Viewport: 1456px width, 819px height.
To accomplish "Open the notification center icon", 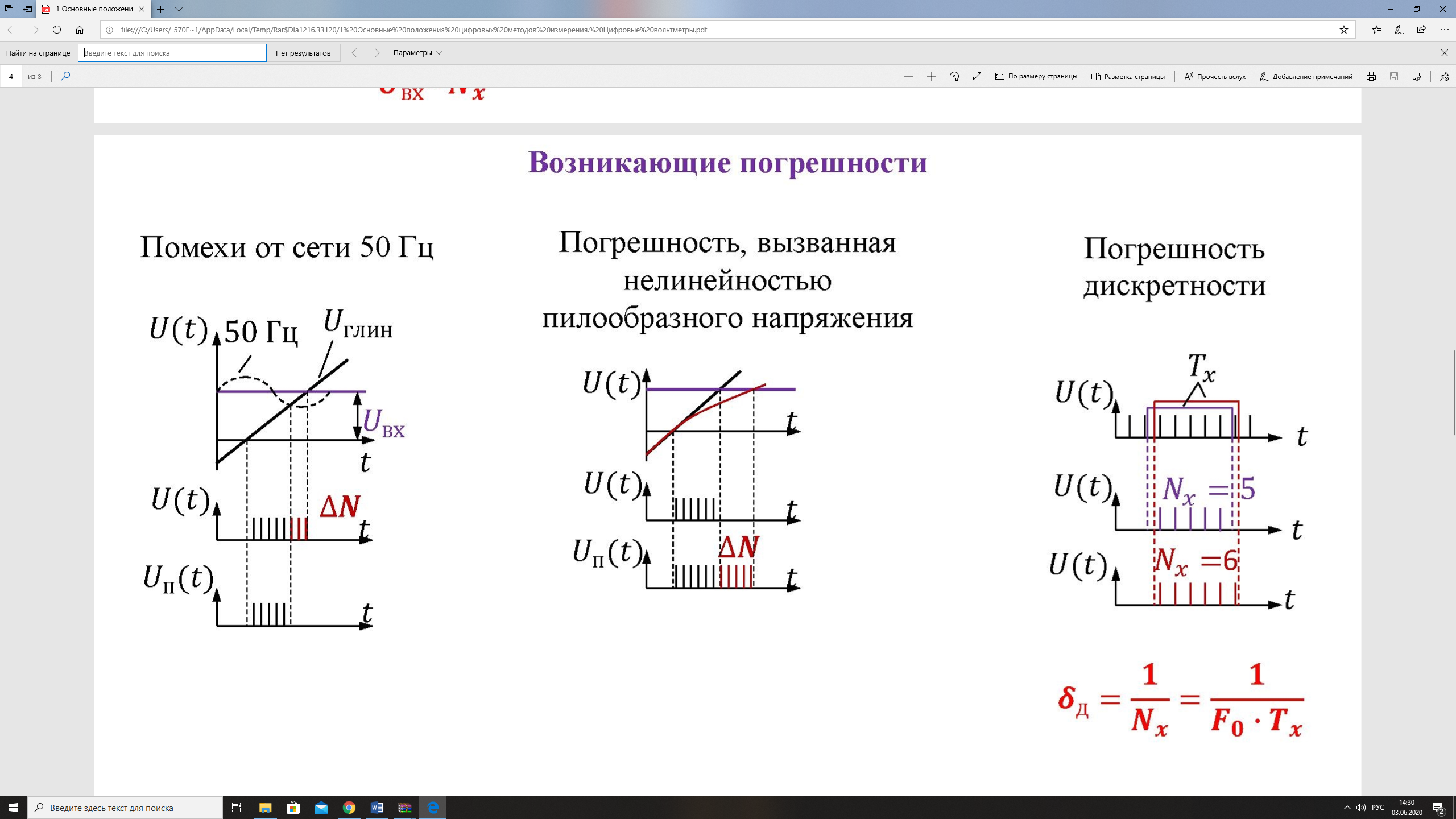I will coord(1438,808).
